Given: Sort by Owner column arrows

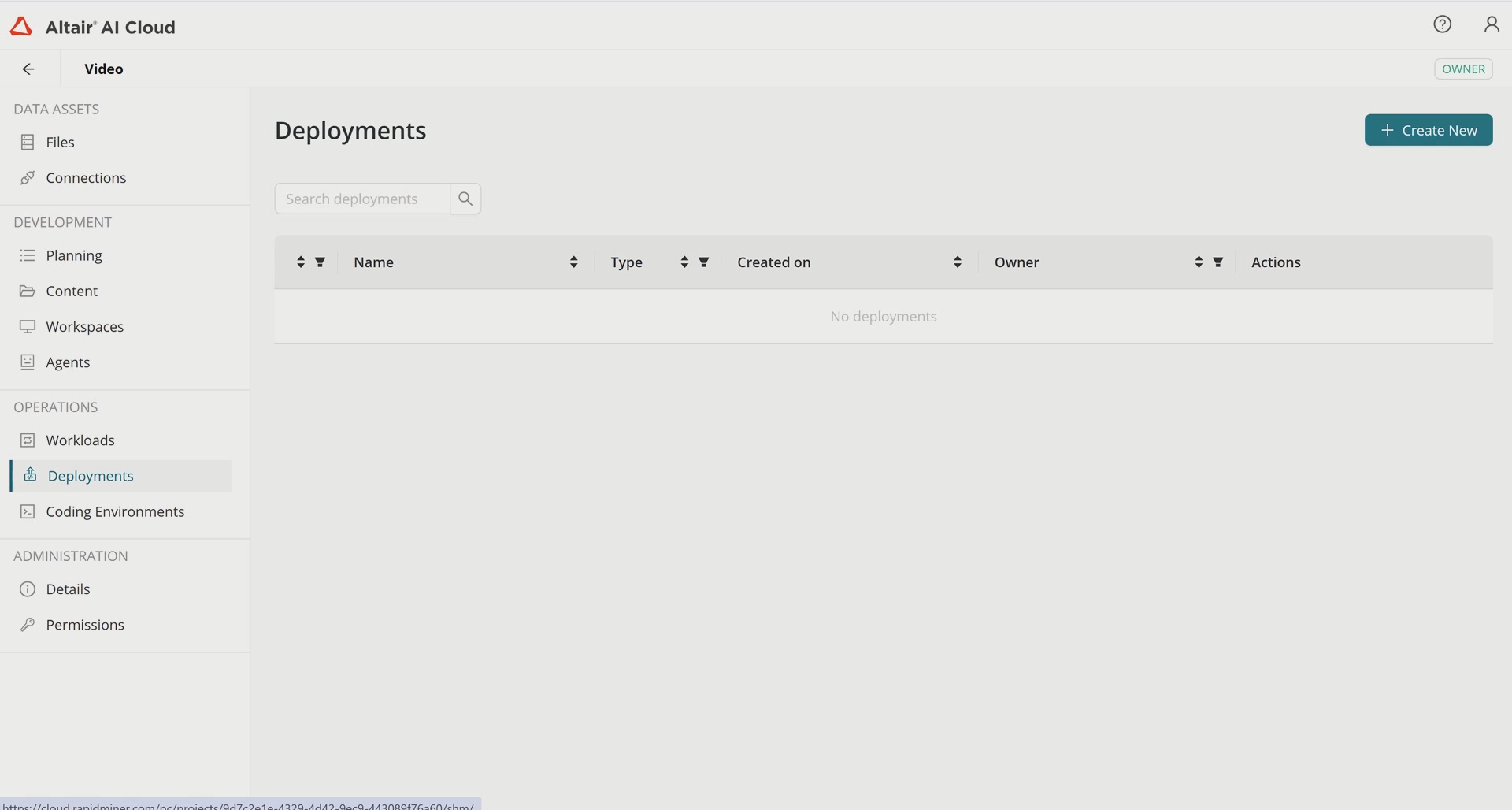Looking at the screenshot, I should 1198,262.
